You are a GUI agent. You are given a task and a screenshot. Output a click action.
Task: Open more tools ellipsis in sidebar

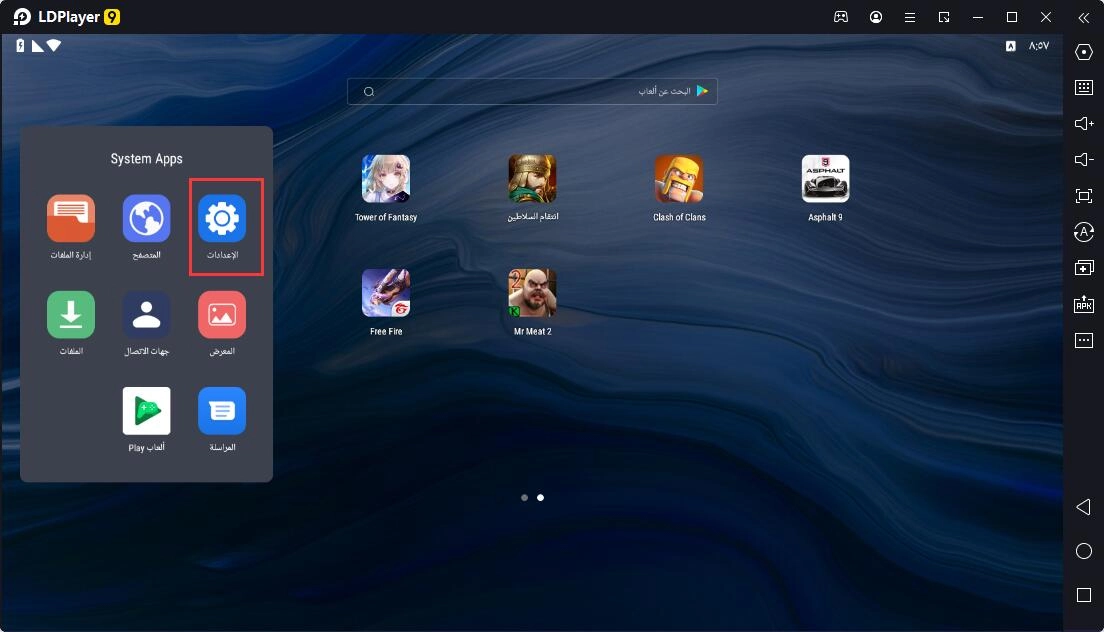1084,341
